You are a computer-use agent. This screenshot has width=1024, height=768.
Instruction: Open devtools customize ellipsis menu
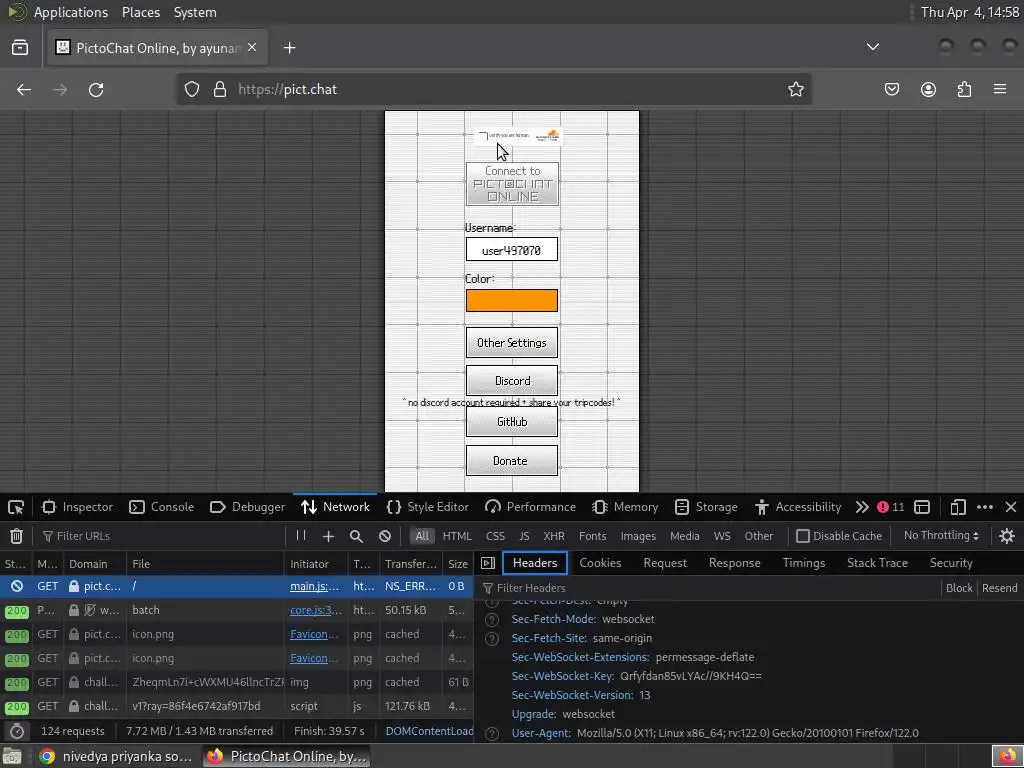985,507
